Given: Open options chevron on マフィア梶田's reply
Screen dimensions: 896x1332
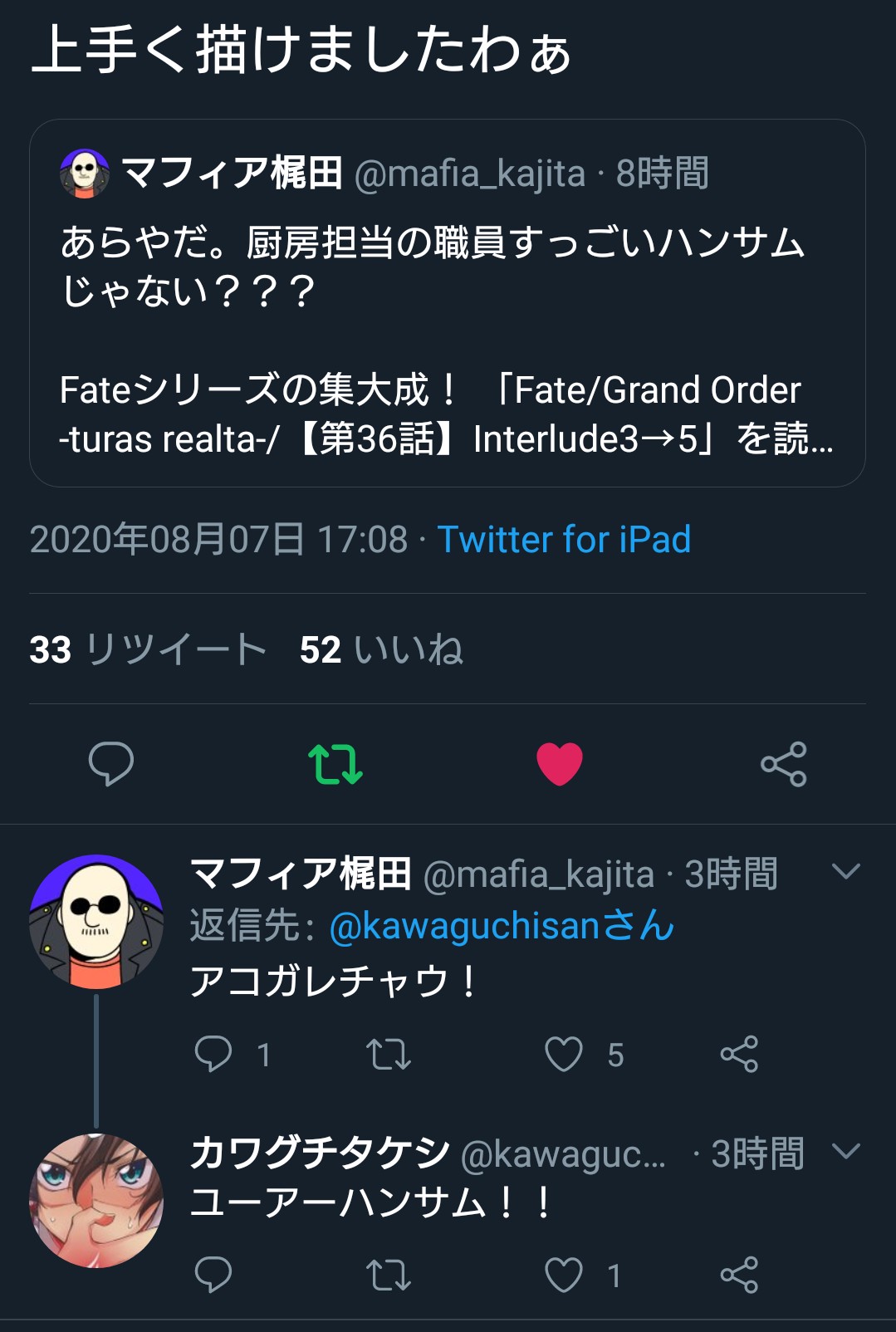Looking at the screenshot, I should 845,871.
